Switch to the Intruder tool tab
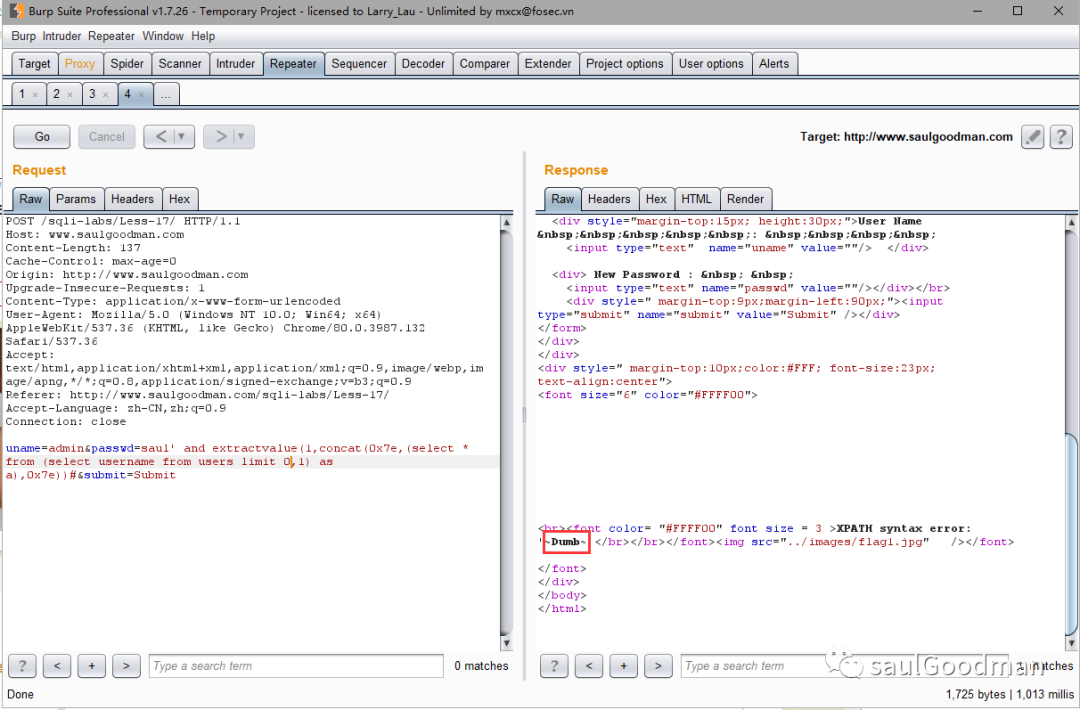 click(236, 63)
